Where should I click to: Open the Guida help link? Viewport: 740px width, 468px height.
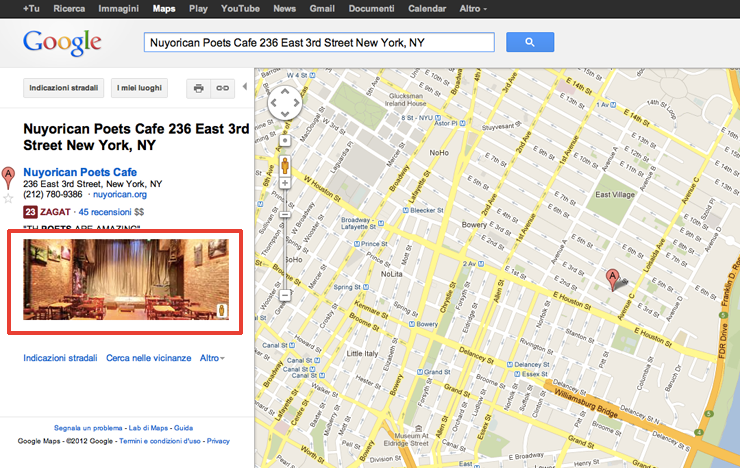(x=184, y=428)
